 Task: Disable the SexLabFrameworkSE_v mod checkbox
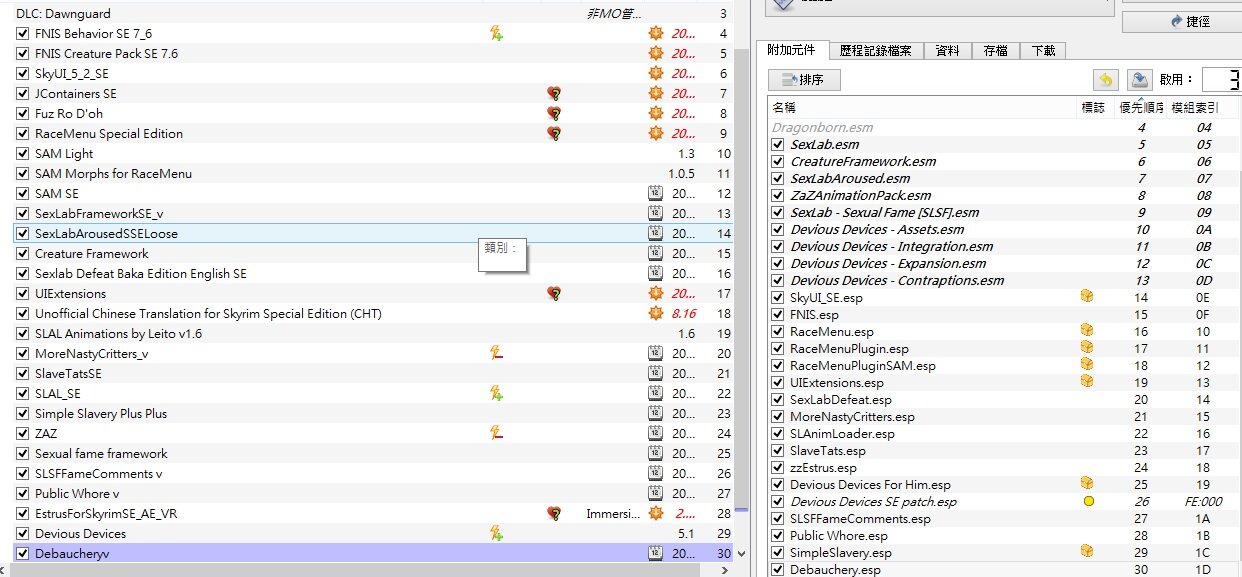pyautogui.click(x=23, y=213)
